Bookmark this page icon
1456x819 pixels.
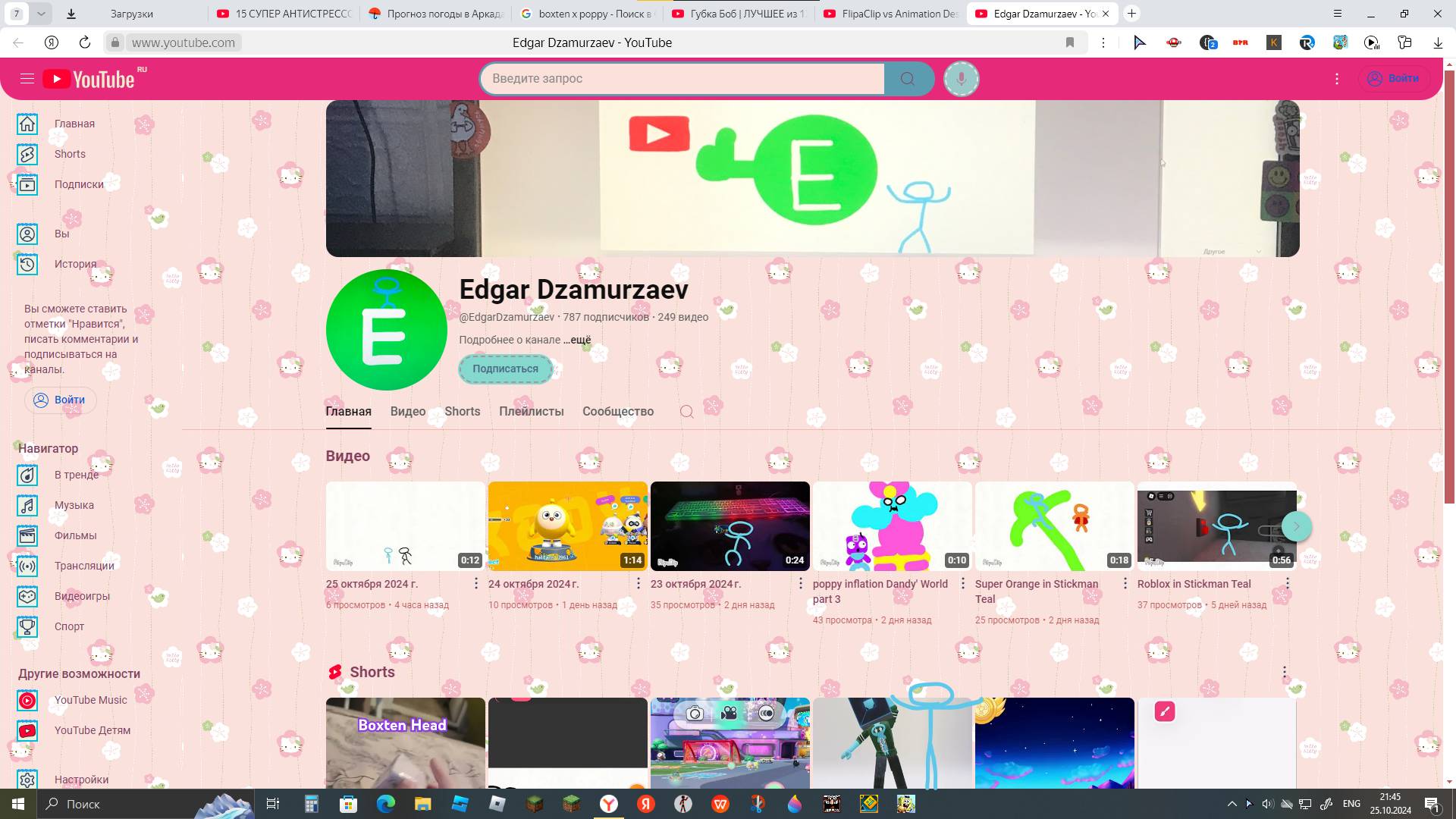click(1070, 42)
